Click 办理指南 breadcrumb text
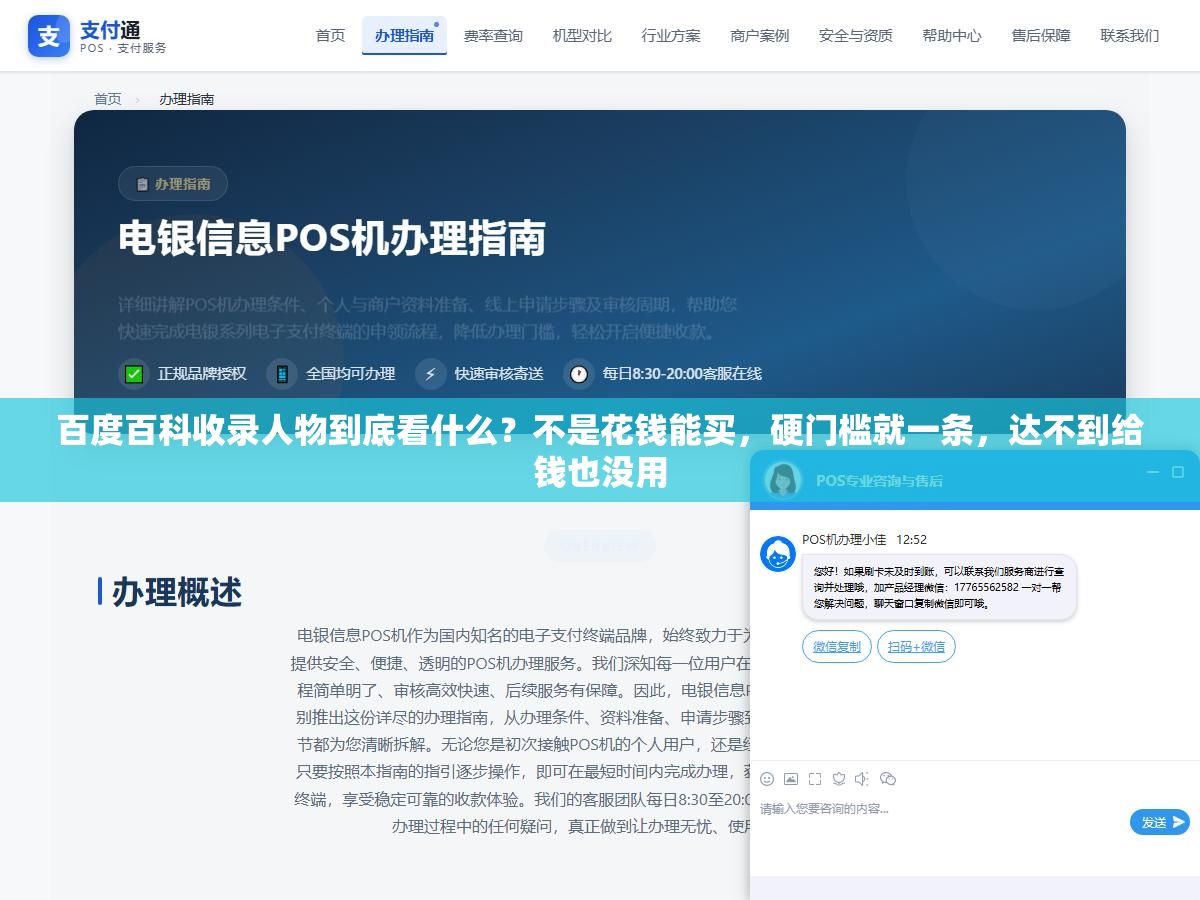This screenshot has height=900, width=1200. click(187, 99)
